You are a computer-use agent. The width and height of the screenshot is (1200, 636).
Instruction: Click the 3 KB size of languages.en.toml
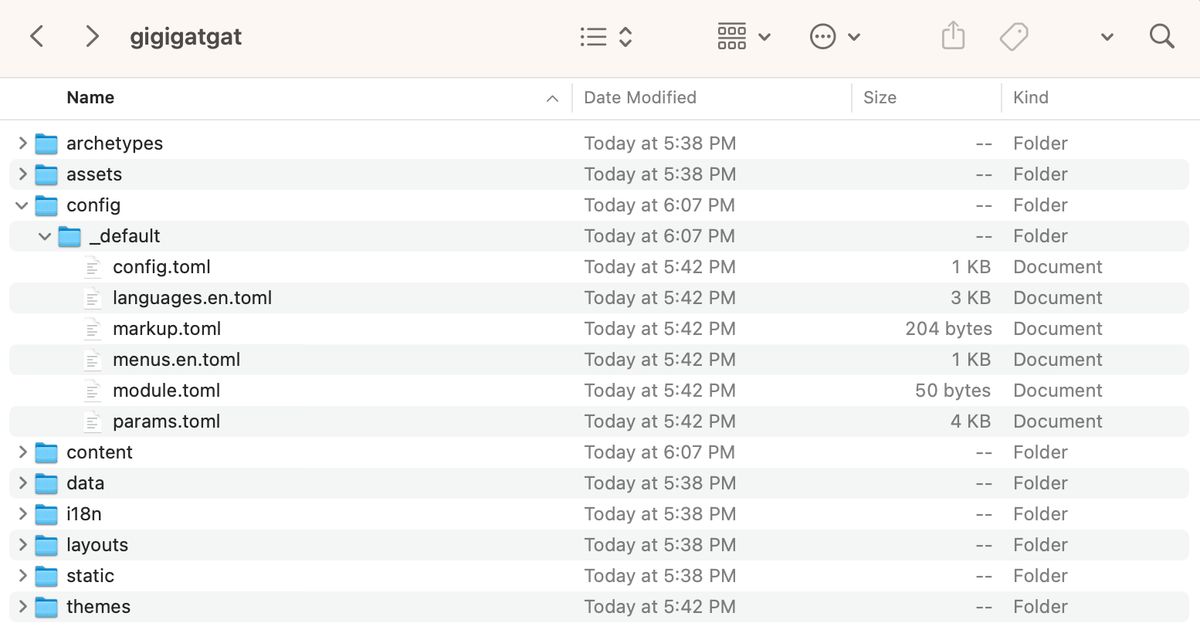tap(971, 298)
